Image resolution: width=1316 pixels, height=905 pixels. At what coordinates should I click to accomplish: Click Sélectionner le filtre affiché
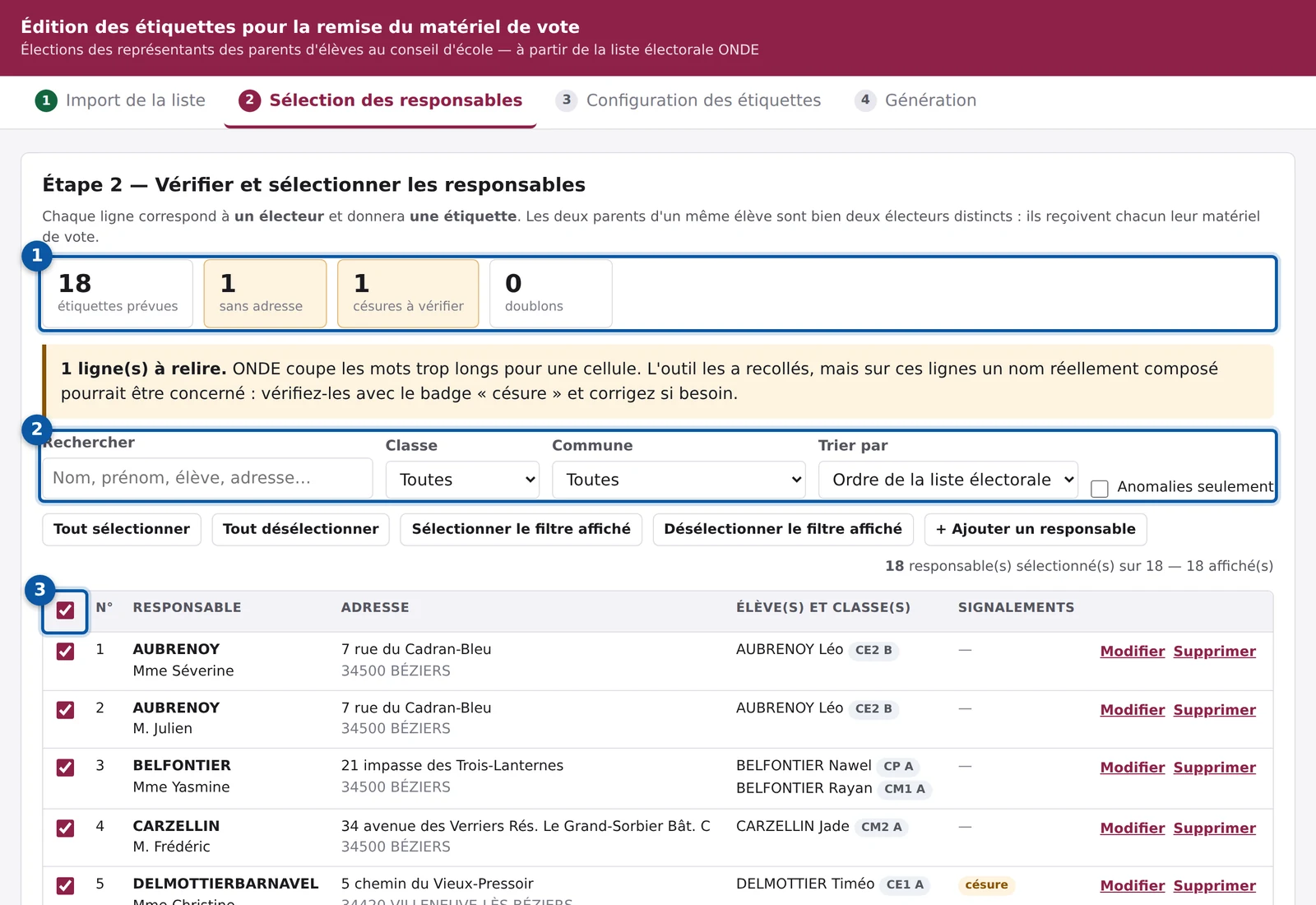click(x=521, y=529)
